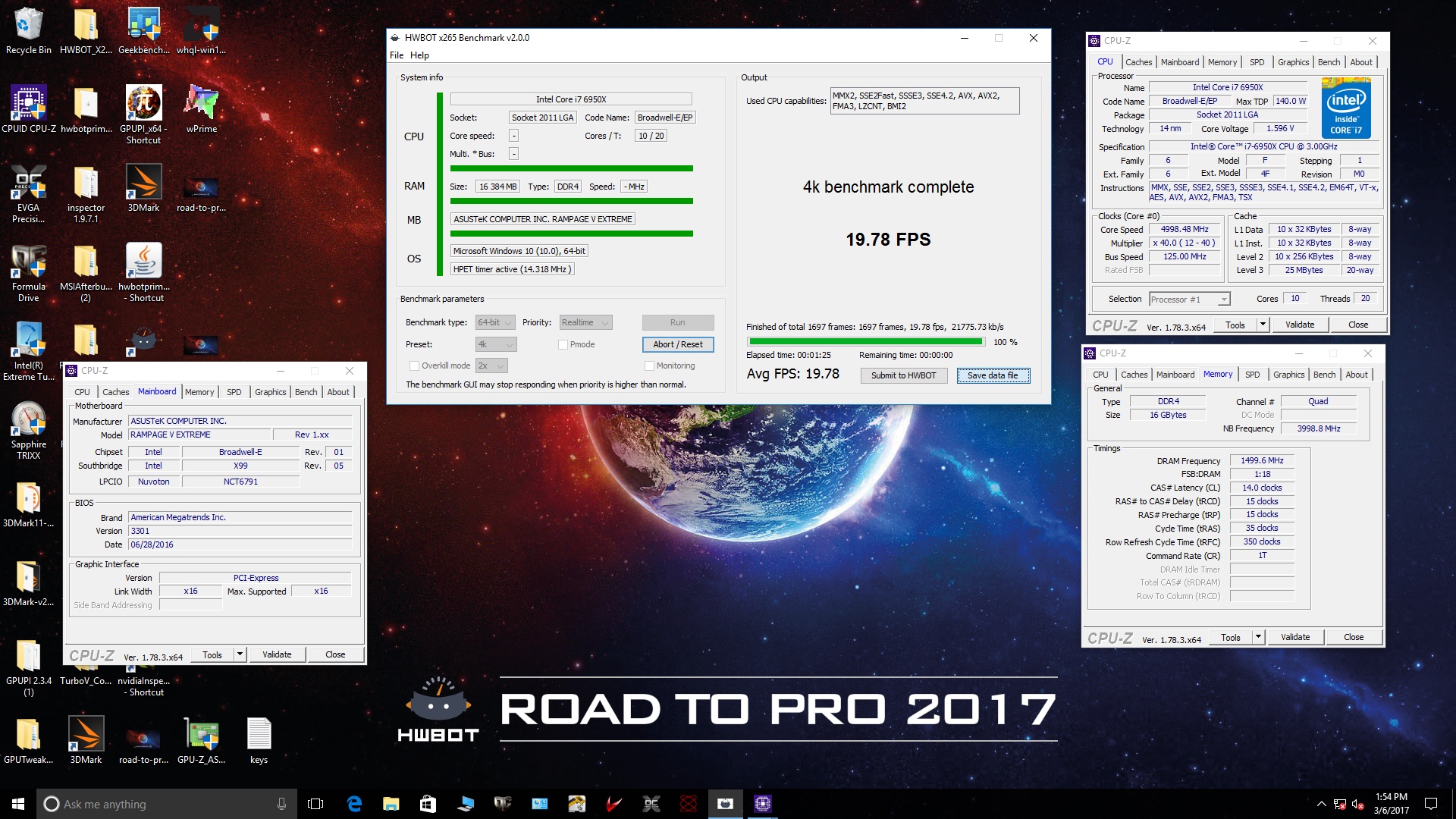
Task: Click Intel Core i7 6950X CPU field
Action: click(571, 99)
